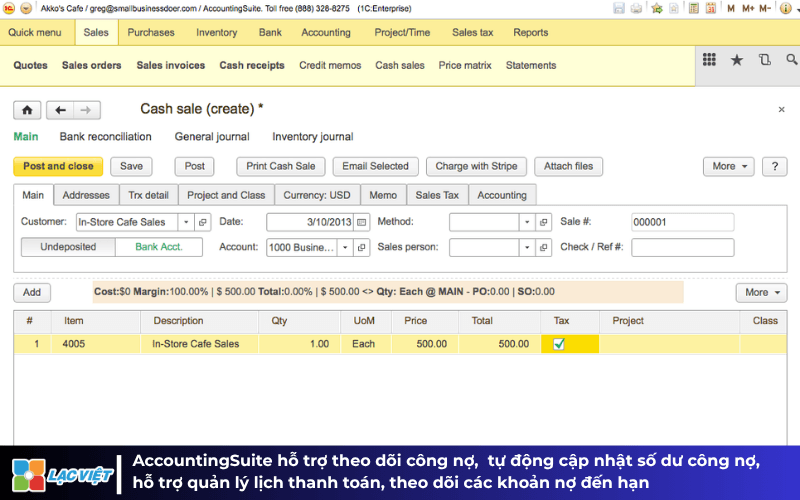Open the 1C application menu arrow icon
Screen dimensions: 800x500
point(26,8)
